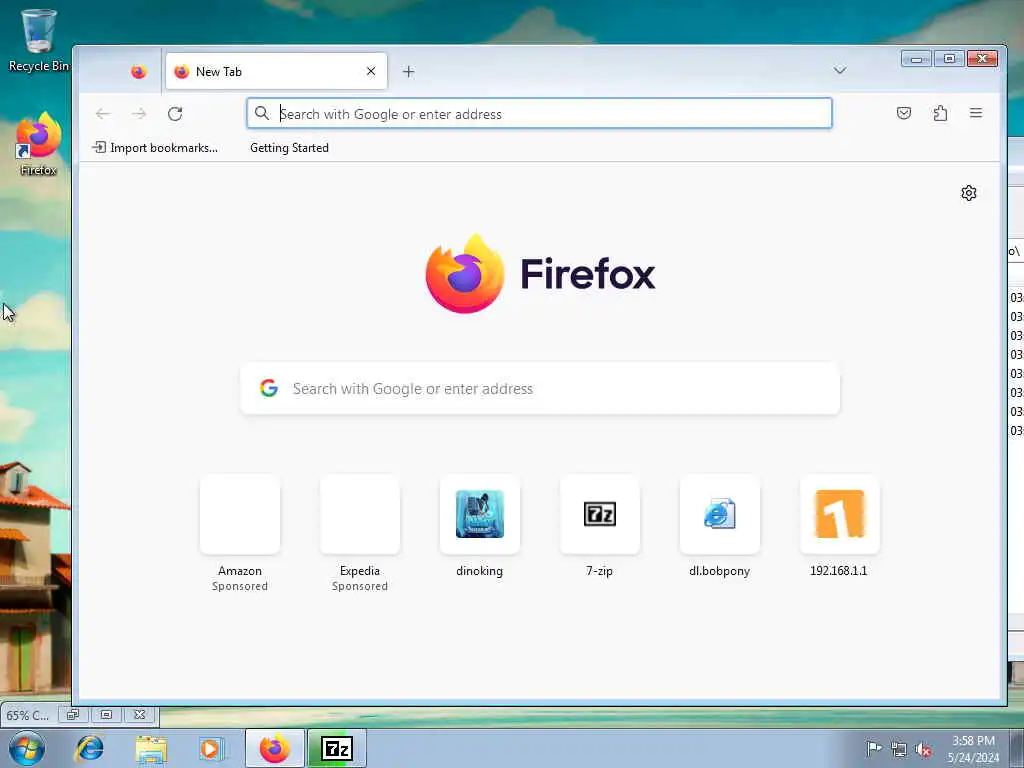The width and height of the screenshot is (1024, 768).
Task: Click Import bookmarks... in bookmarks toolbar
Action: [x=155, y=148]
